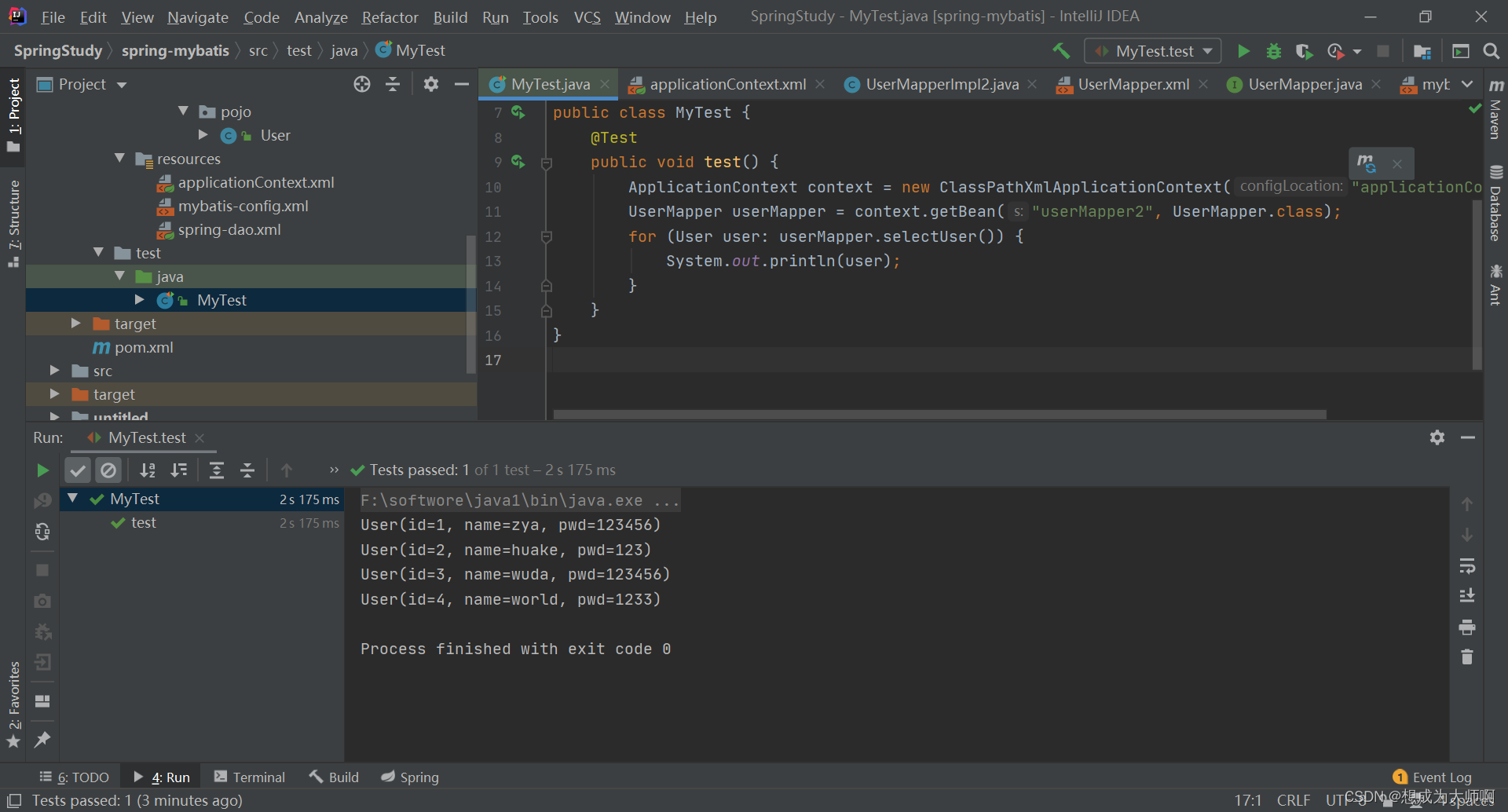Open the 6: TODO tool window
This screenshot has height=812, width=1508.
point(75,777)
